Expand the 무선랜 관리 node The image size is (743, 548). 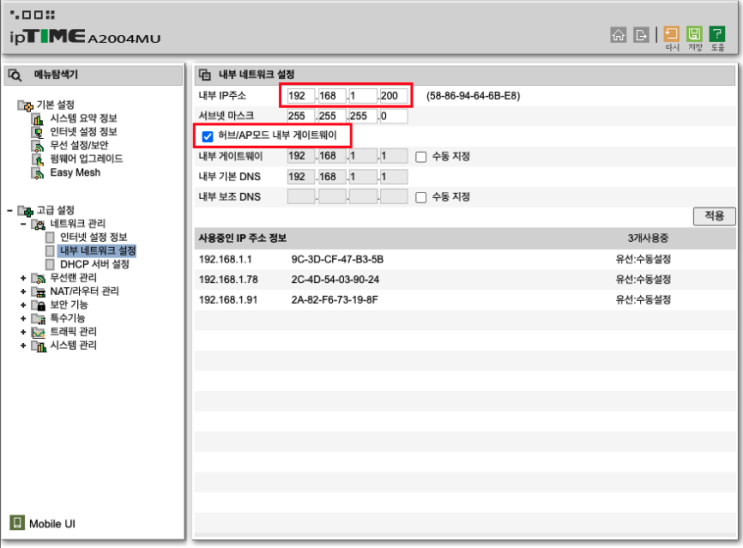(x=23, y=278)
